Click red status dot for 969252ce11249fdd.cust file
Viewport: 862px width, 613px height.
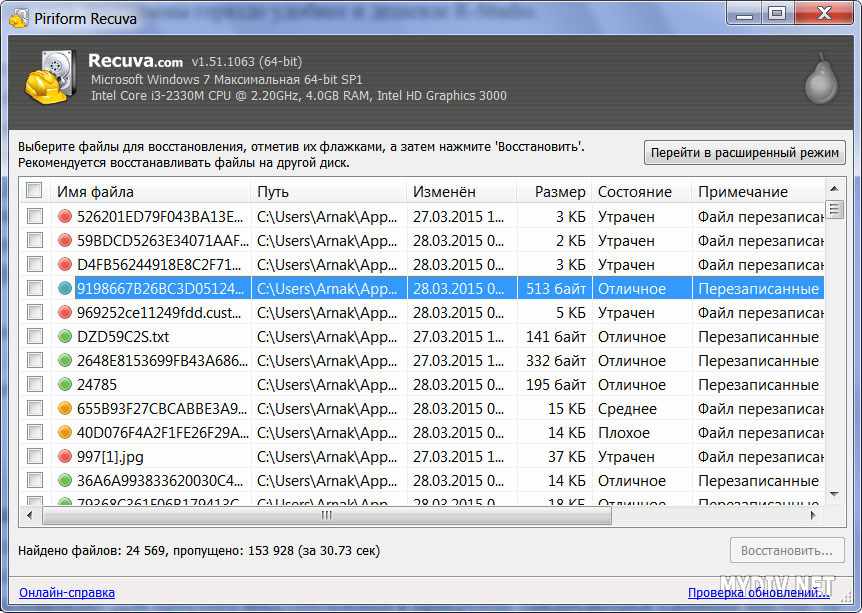click(65, 312)
